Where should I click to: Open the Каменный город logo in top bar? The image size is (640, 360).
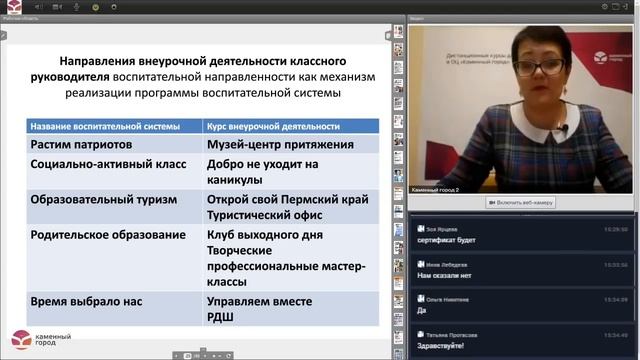[14, 6]
